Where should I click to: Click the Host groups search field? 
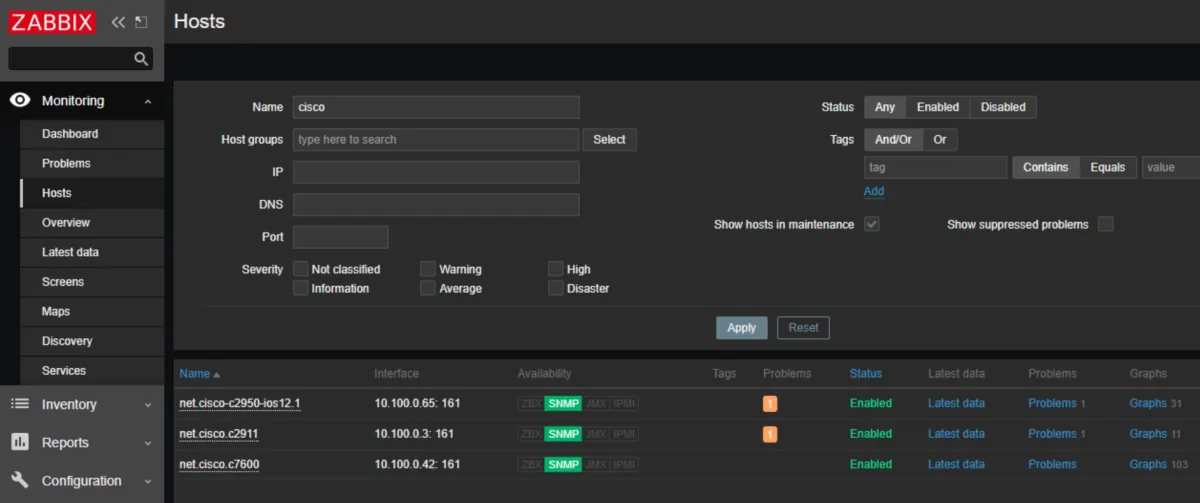436,140
